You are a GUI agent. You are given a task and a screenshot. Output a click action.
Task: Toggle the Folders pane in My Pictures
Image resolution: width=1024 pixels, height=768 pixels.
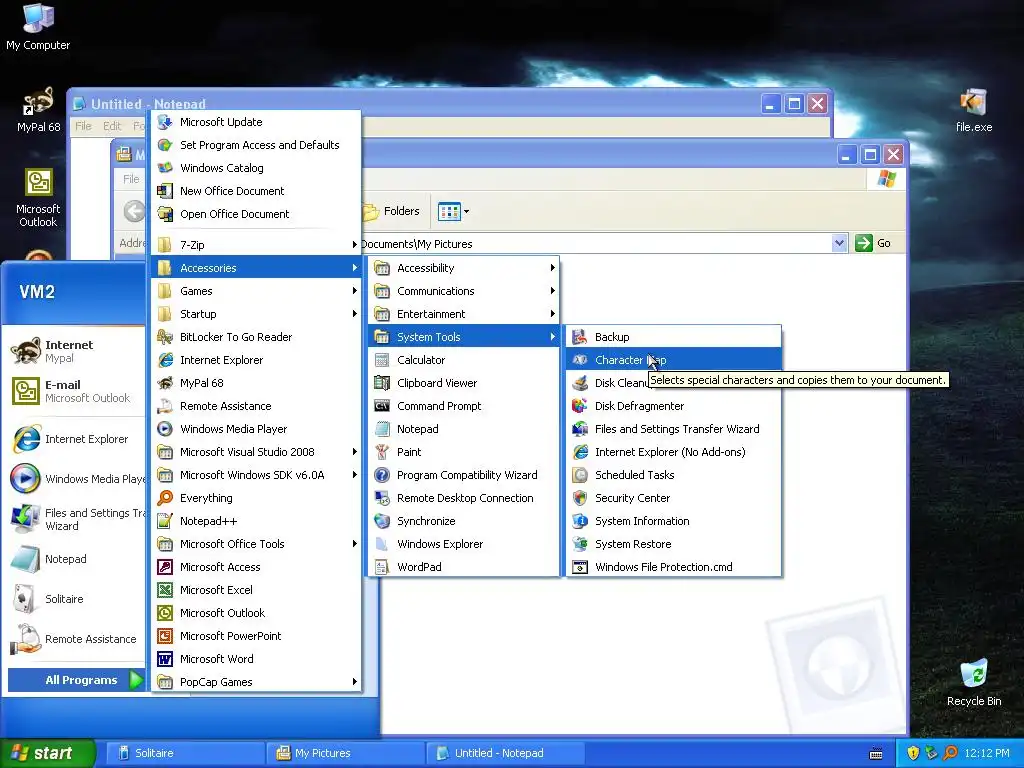pos(391,212)
